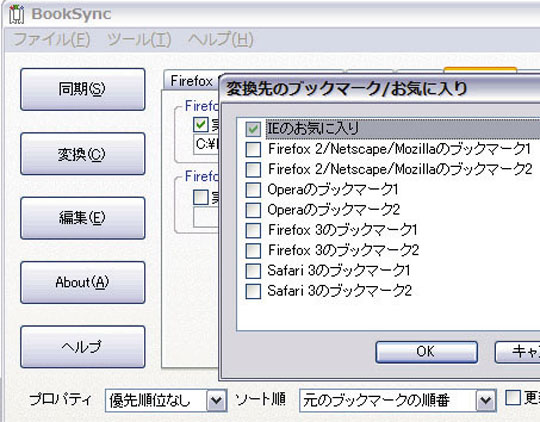Open the ツール(T) menu
540x422 pixels.
coord(139,39)
